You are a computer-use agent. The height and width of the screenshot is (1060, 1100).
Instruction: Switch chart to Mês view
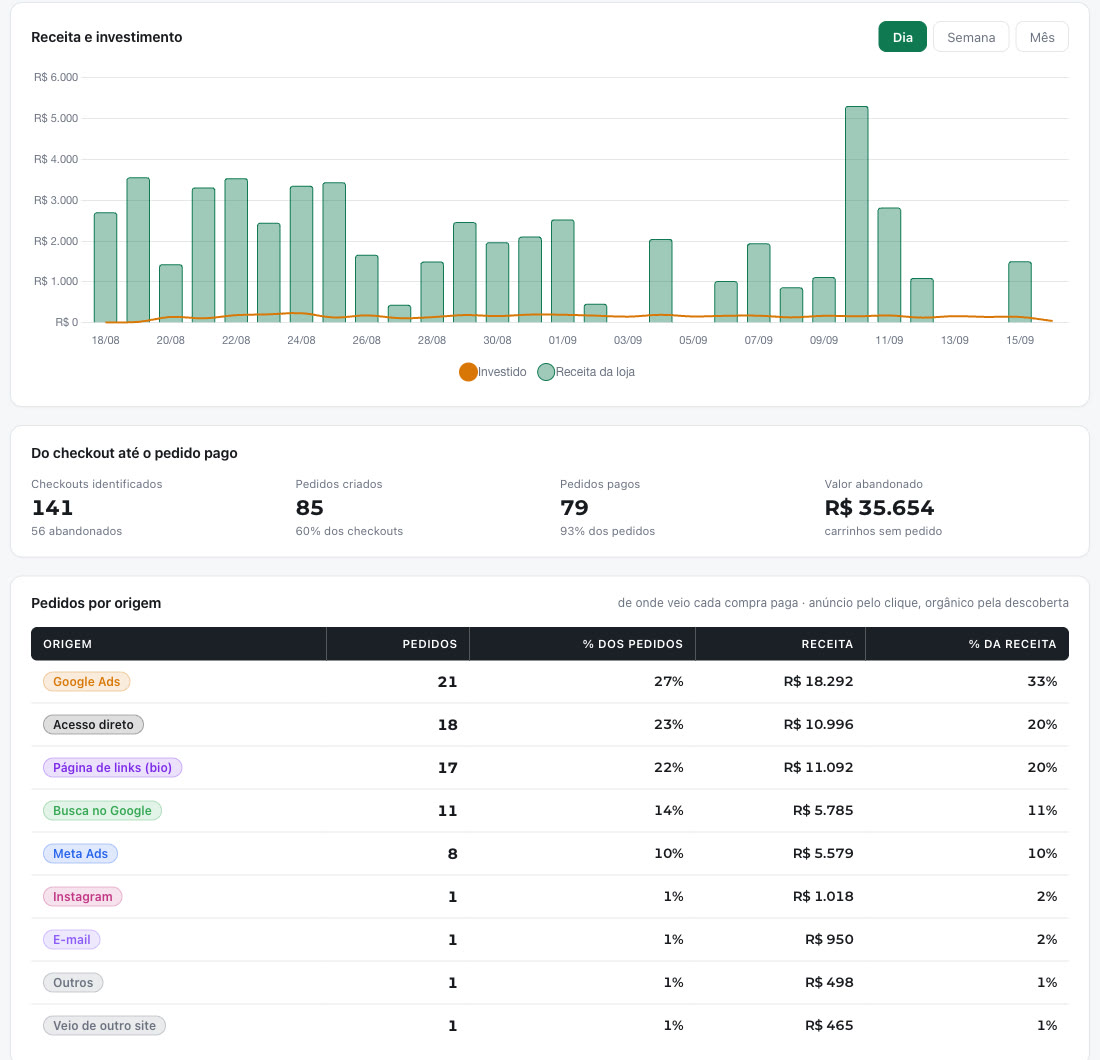1042,37
